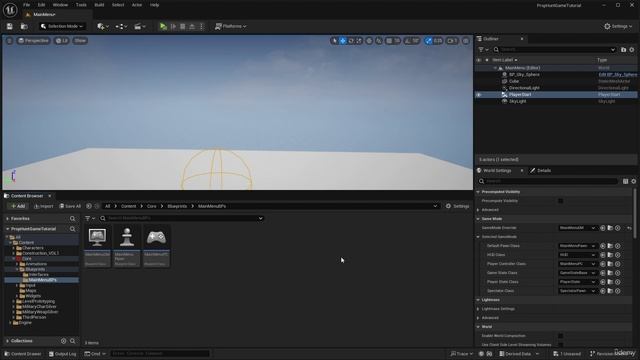The image size is (640, 360).
Task: Click the viewport select mode arrow
Action: pyautogui.click(x=335, y=41)
